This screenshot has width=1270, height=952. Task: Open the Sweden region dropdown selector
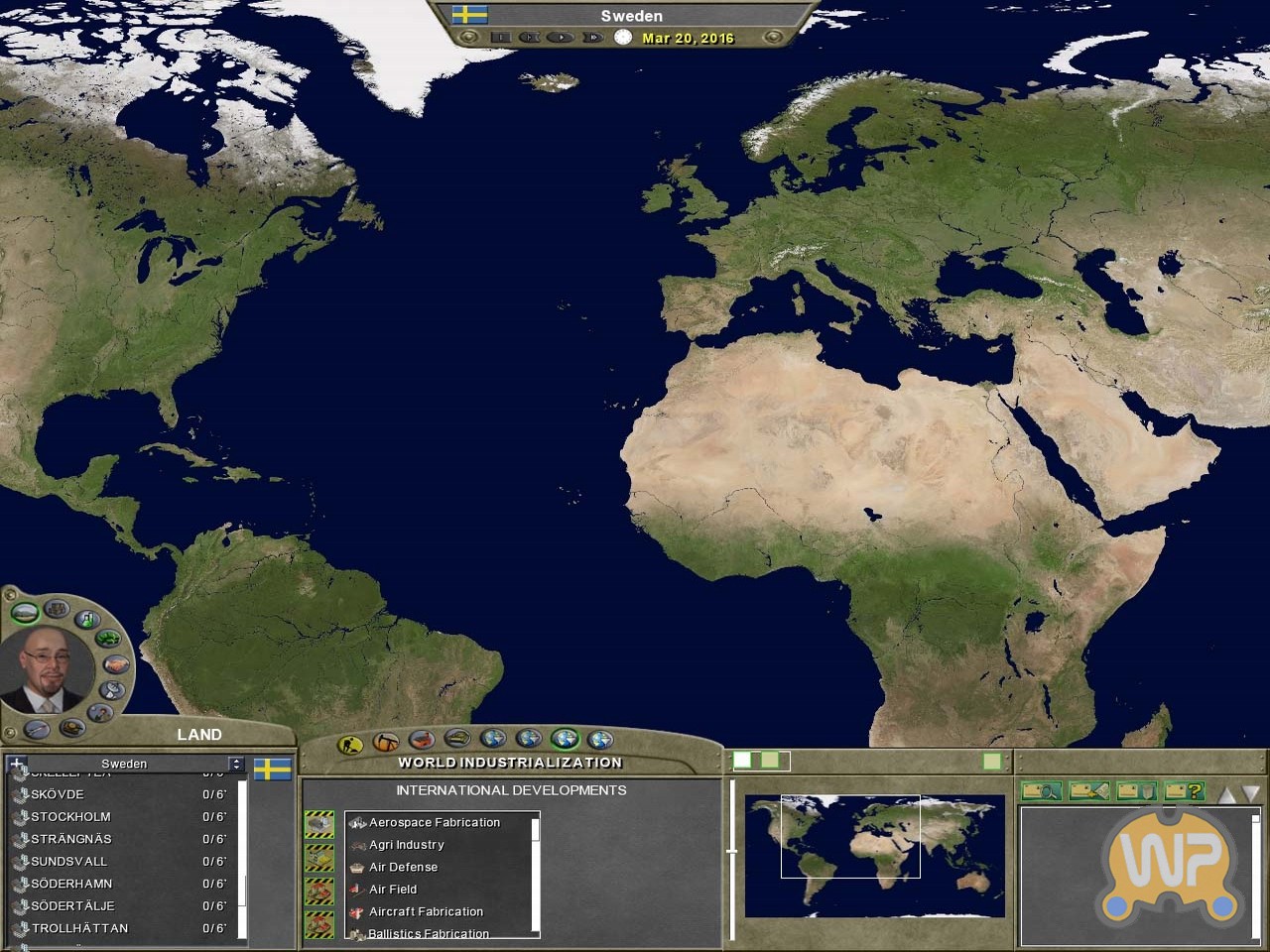tap(235, 764)
